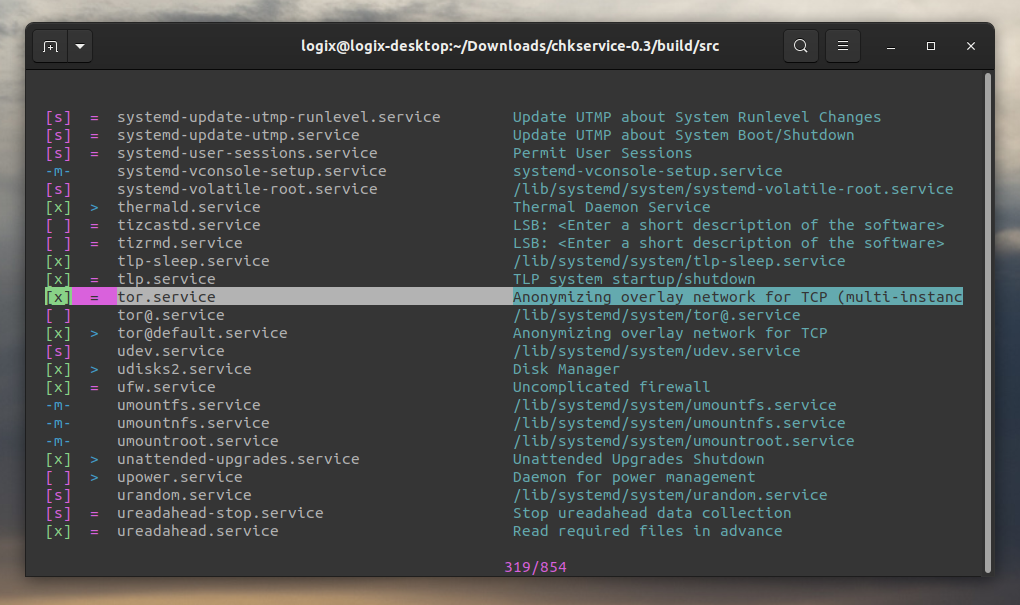Click the umountroot.service -m- marker
The height and width of the screenshot is (605, 1020).
point(57,440)
